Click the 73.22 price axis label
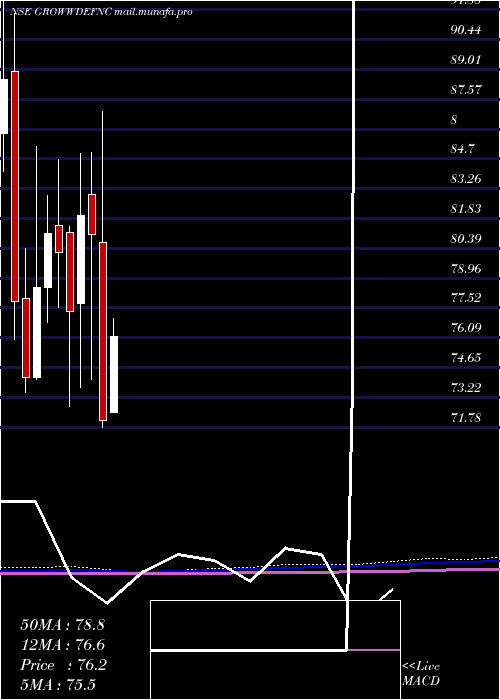500x700 pixels. tap(466, 388)
